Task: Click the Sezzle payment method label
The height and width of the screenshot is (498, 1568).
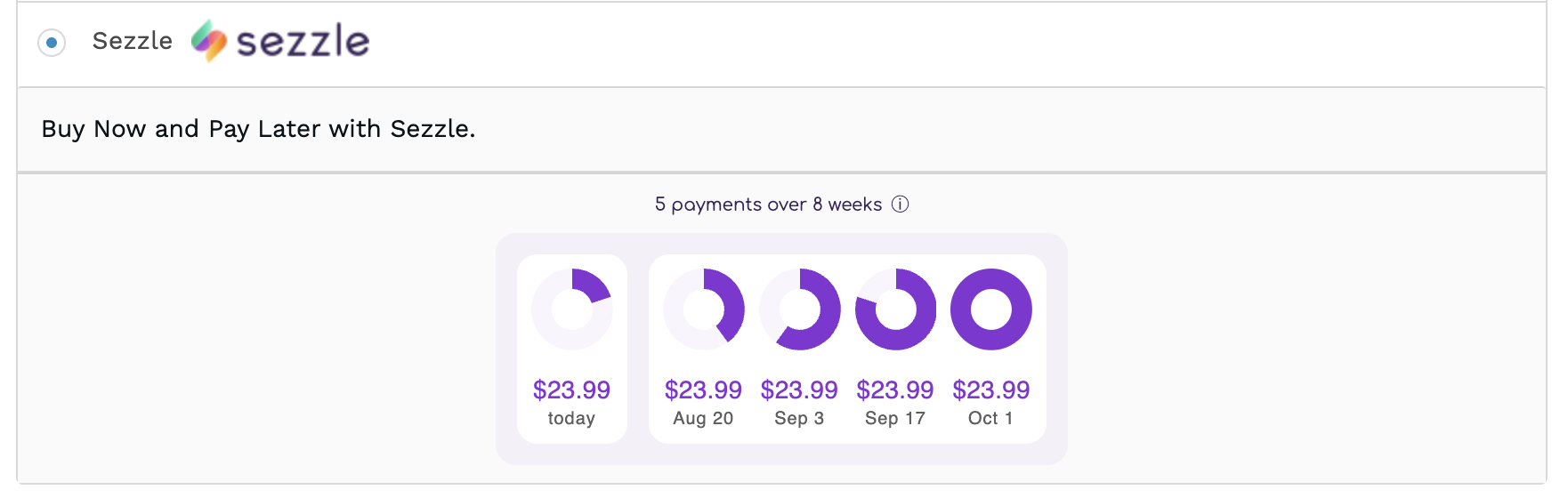Action: coord(133,41)
